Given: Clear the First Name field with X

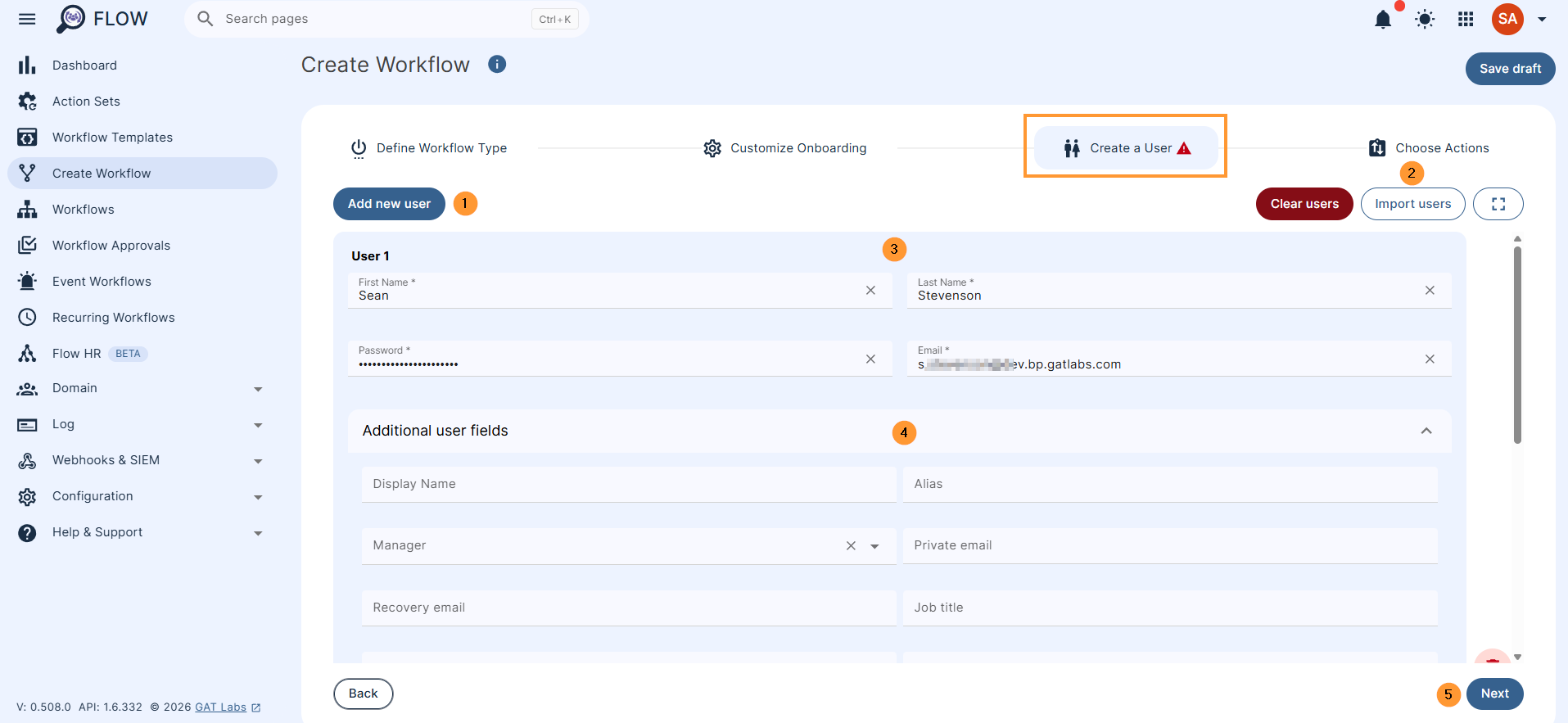Looking at the screenshot, I should tap(870, 291).
